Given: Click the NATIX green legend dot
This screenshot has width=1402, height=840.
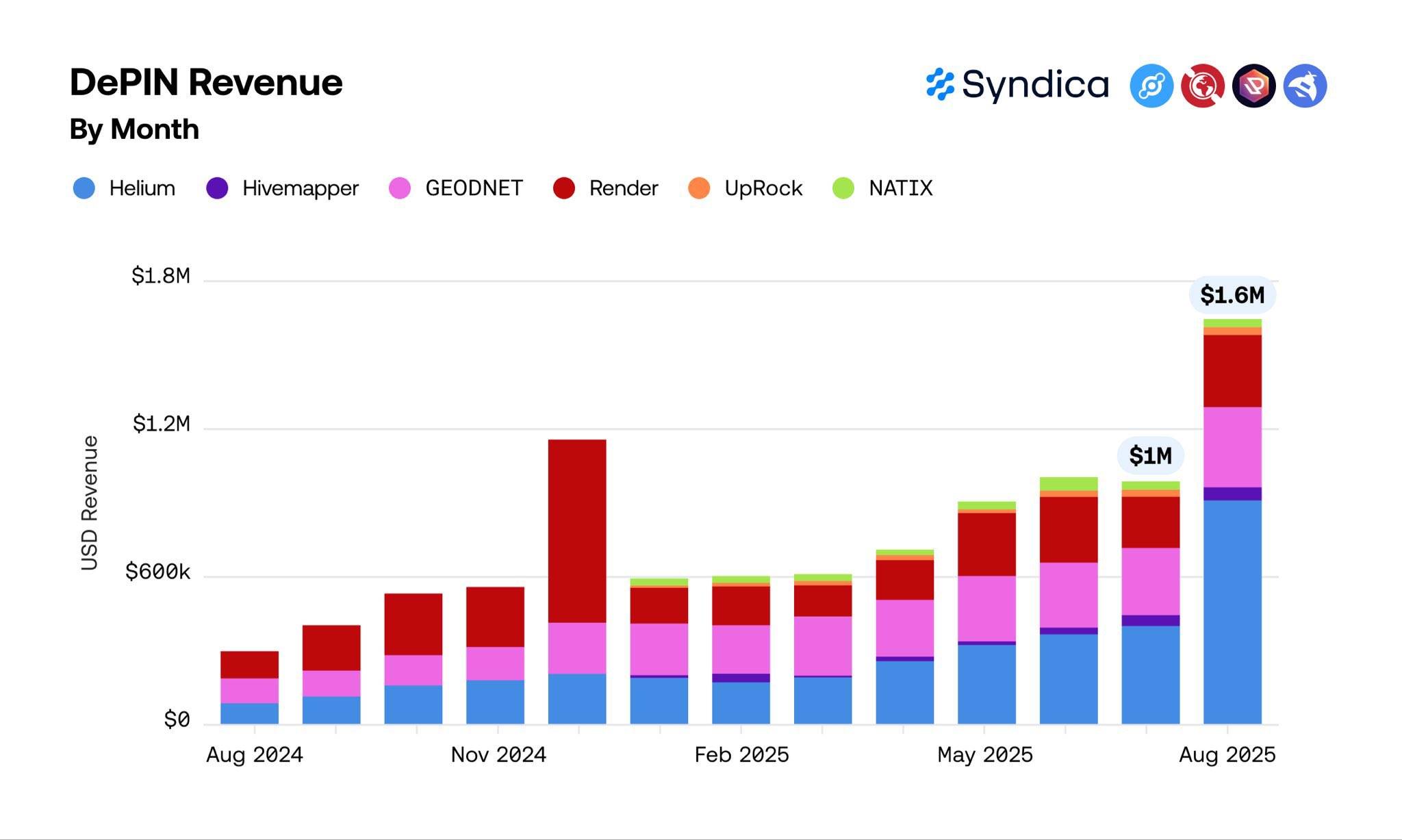Looking at the screenshot, I should coord(843,188).
